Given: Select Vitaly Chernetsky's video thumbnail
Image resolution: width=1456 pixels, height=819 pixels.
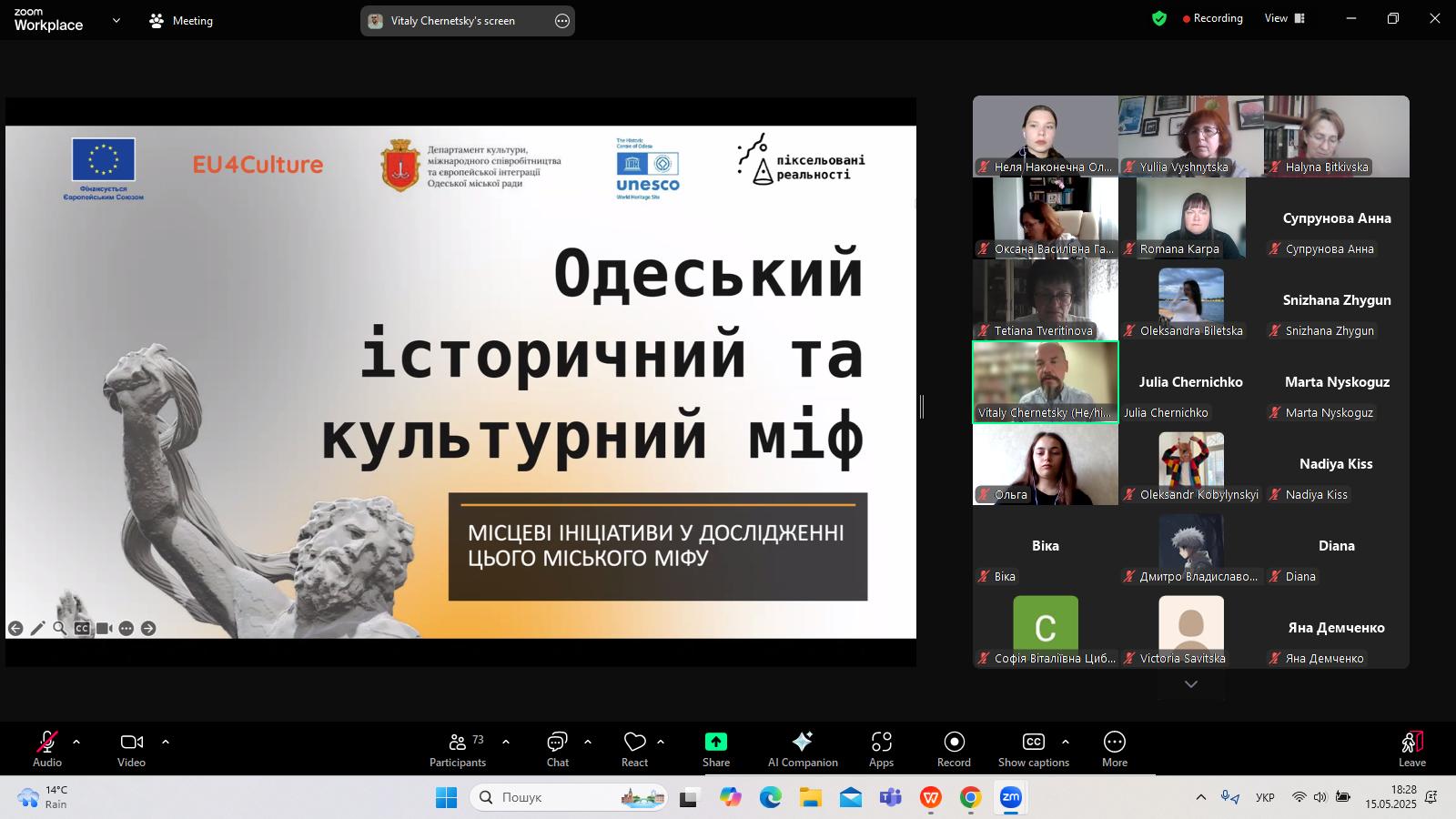Looking at the screenshot, I should pos(1045,382).
